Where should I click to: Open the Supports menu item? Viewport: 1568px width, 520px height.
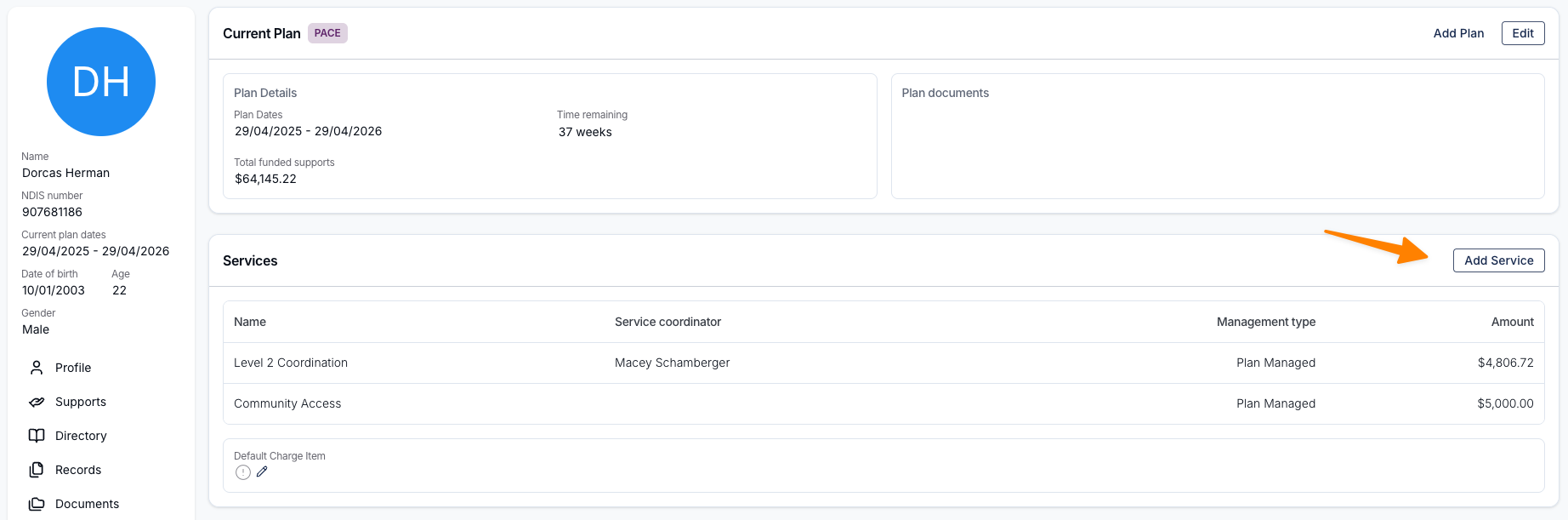pyautogui.click(x=81, y=402)
